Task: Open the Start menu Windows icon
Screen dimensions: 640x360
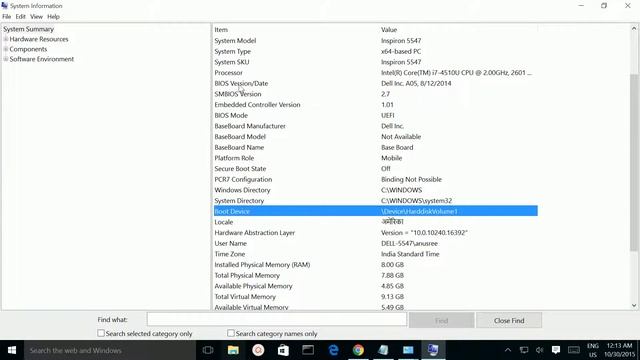Action: pos(12,350)
